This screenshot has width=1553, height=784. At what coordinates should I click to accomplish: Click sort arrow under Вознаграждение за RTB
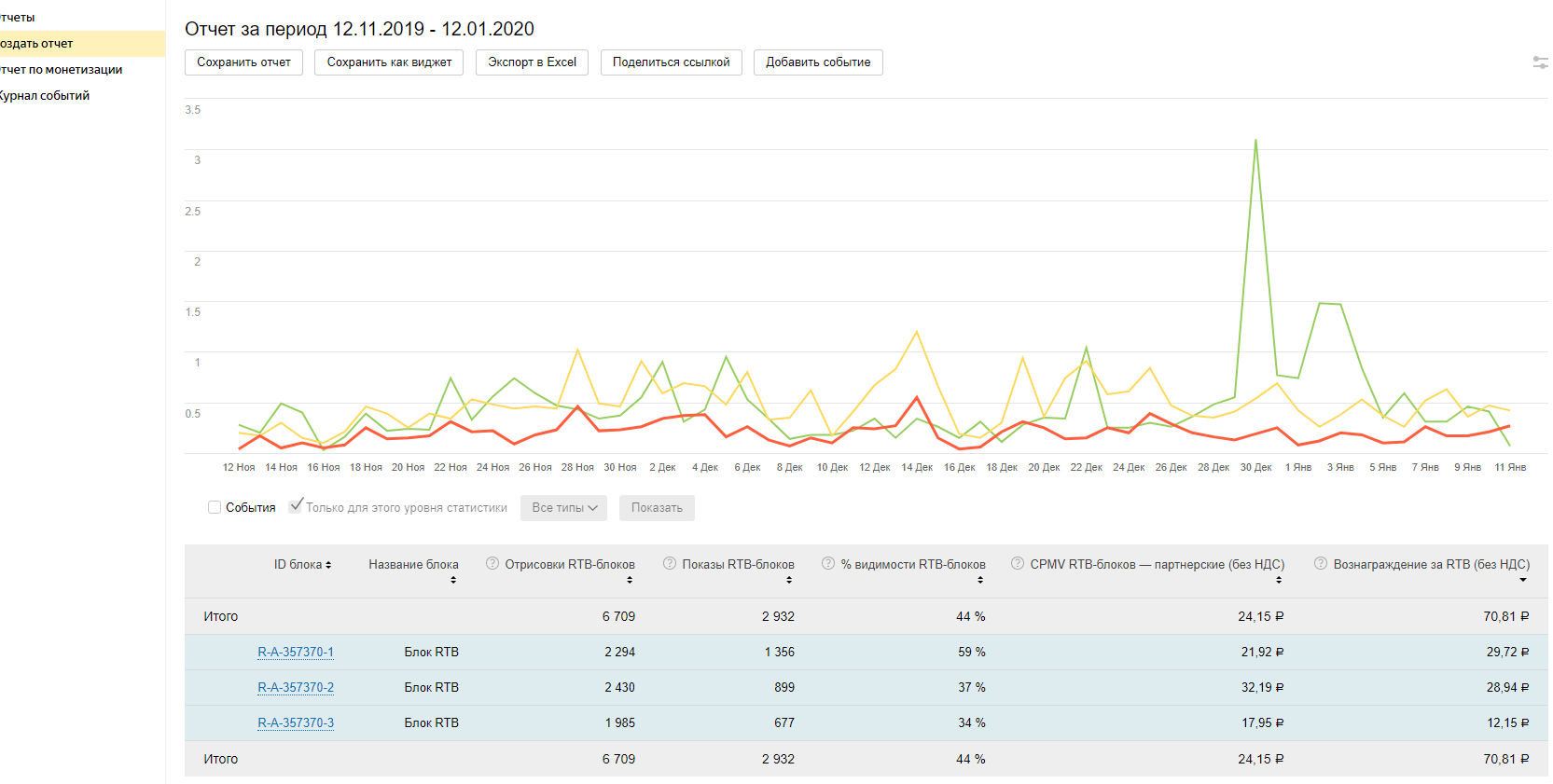point(1523,580)
